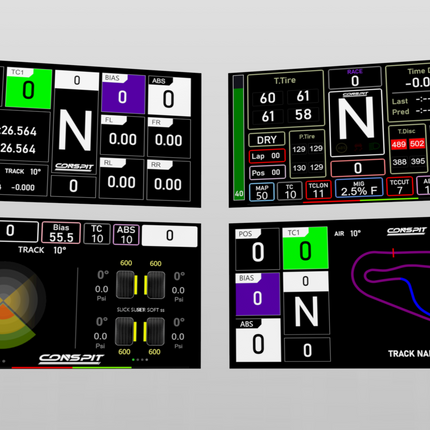Click the dim indicator icons under the framed N

click(x=357, y=147)
